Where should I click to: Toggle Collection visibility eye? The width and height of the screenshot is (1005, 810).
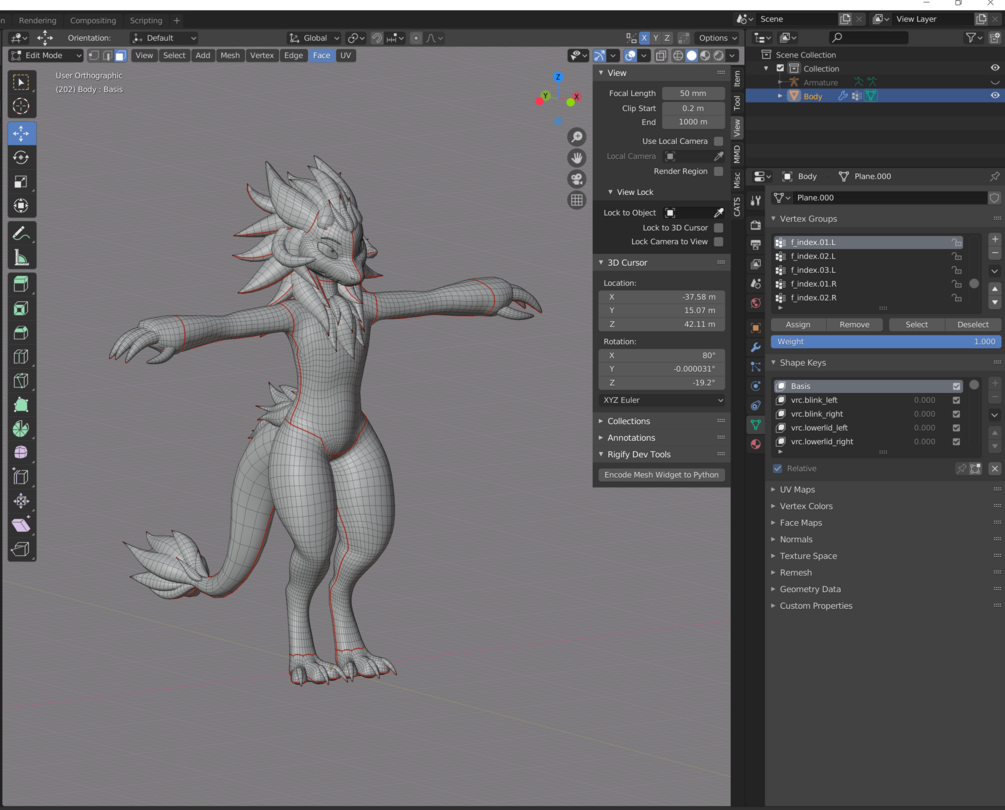click(x=995, y=68)
